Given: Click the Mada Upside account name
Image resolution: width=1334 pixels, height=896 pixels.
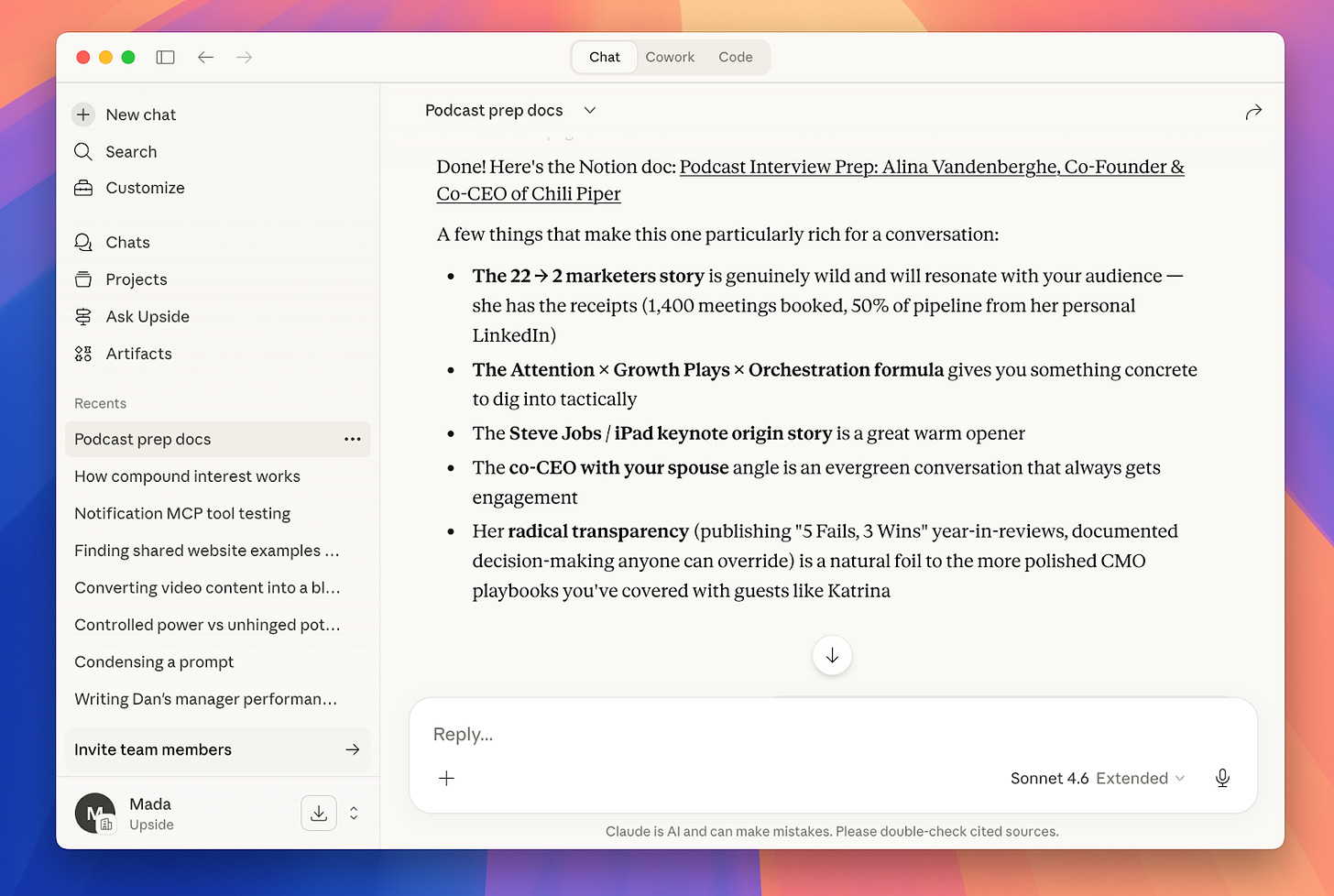Looking at the screenshot, I should coord(151,814).
